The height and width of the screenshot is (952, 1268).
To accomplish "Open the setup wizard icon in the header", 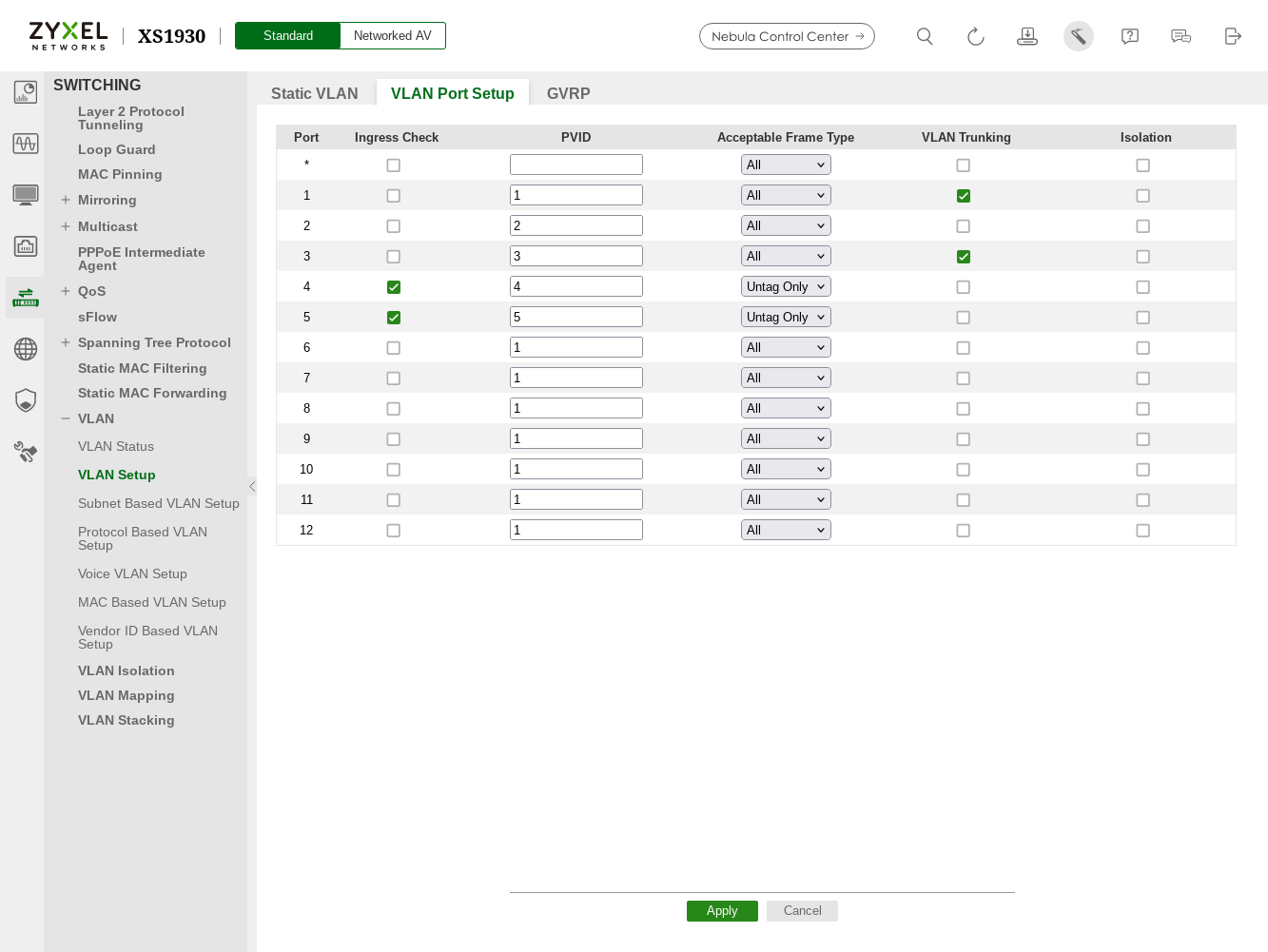I will tap(1078, 35).
